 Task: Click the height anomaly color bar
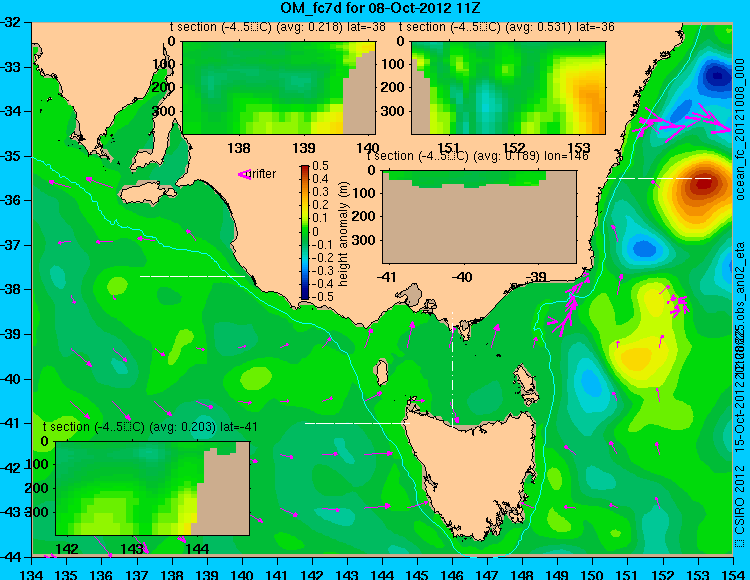point(305,232)
